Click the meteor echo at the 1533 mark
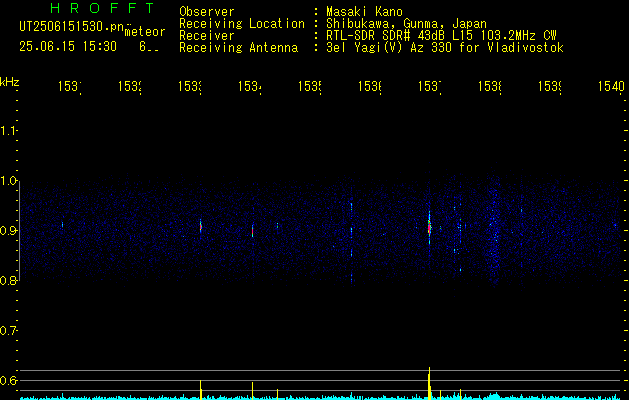 coord(201,226)
